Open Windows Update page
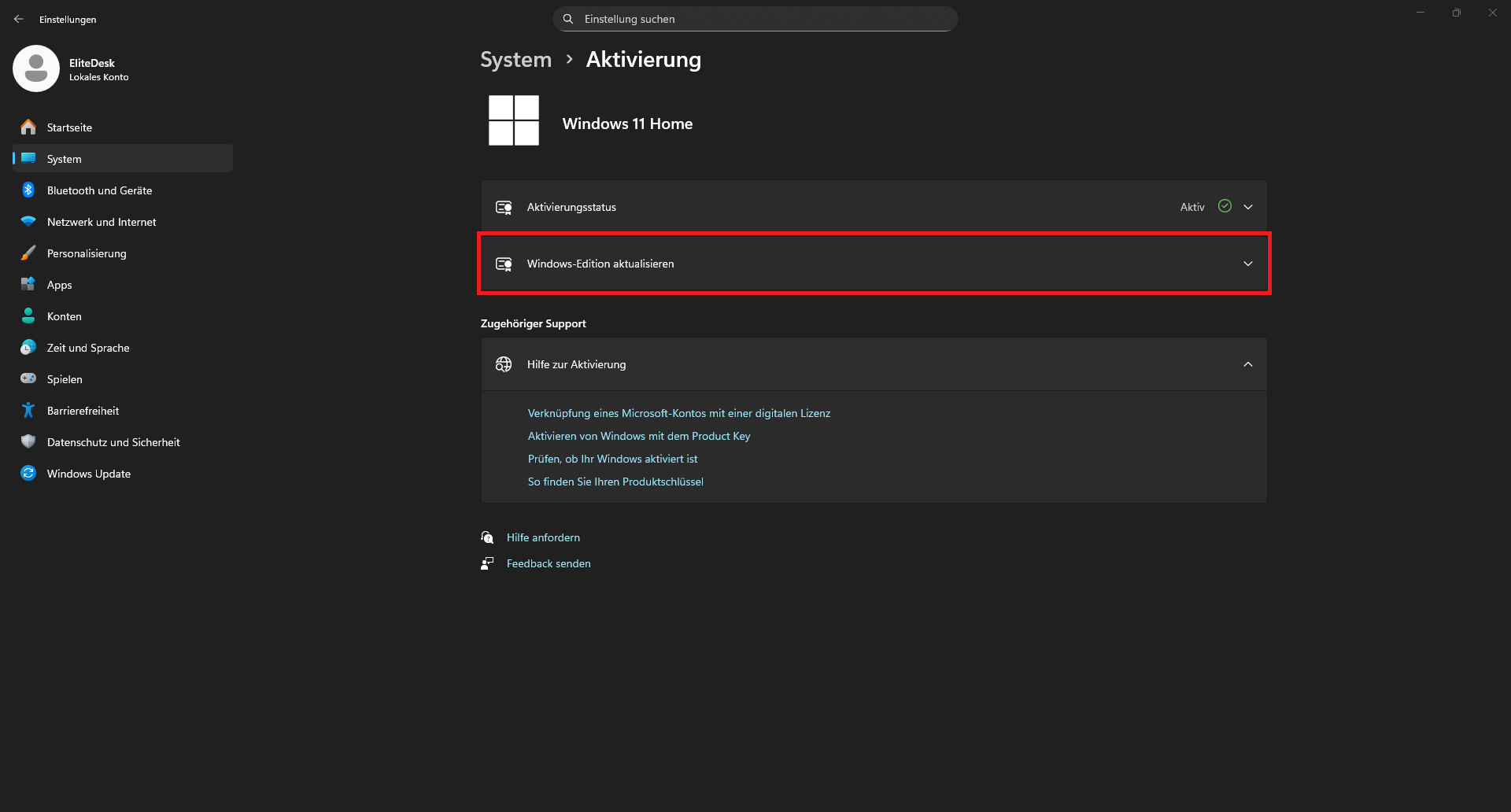The height and width of the screenshot is (812, 1511). click(x=123, y=473)
